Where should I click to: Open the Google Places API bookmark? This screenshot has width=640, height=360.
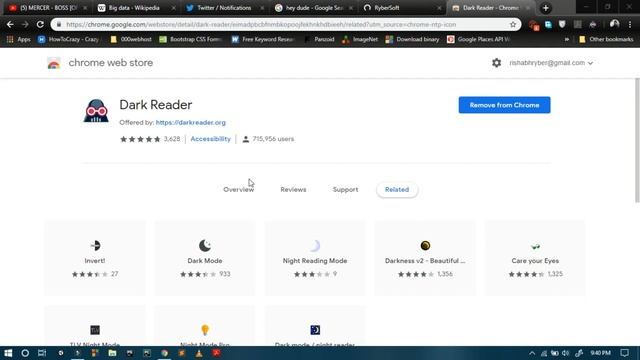click(x=479, y=40)
